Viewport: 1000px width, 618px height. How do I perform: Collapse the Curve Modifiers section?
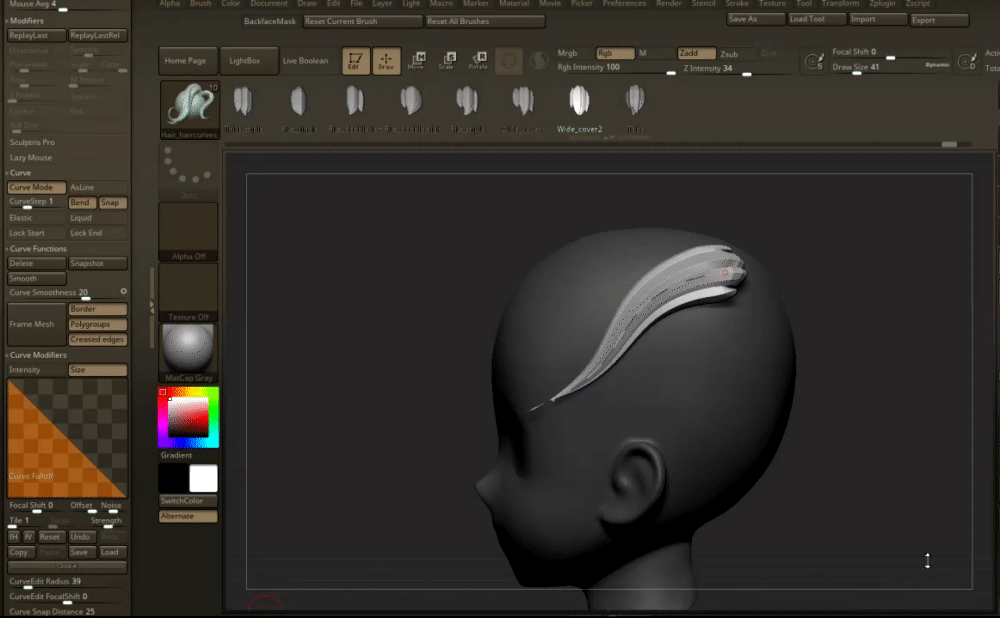tap(37, 355)
